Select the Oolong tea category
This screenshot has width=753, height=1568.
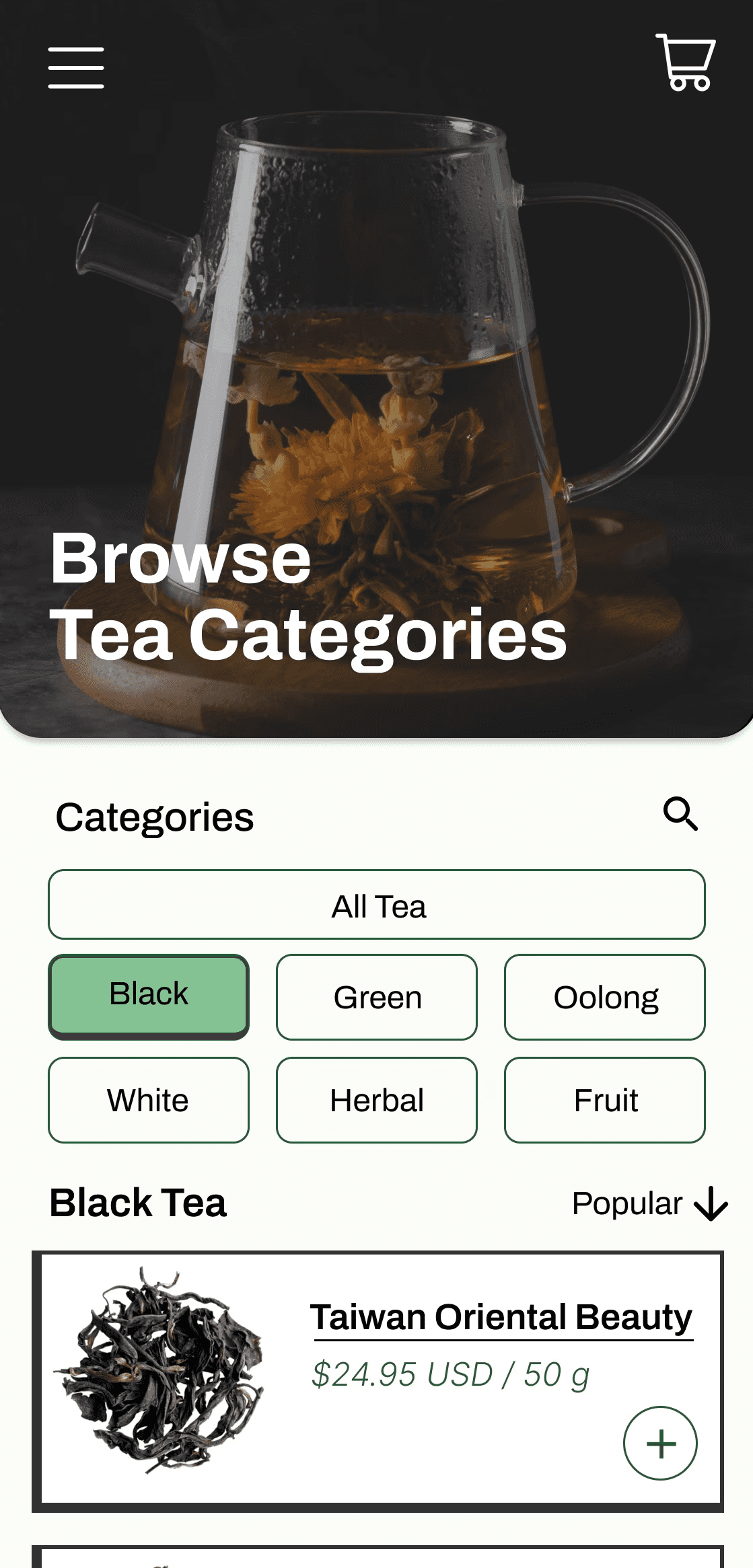tap(605, 997)
